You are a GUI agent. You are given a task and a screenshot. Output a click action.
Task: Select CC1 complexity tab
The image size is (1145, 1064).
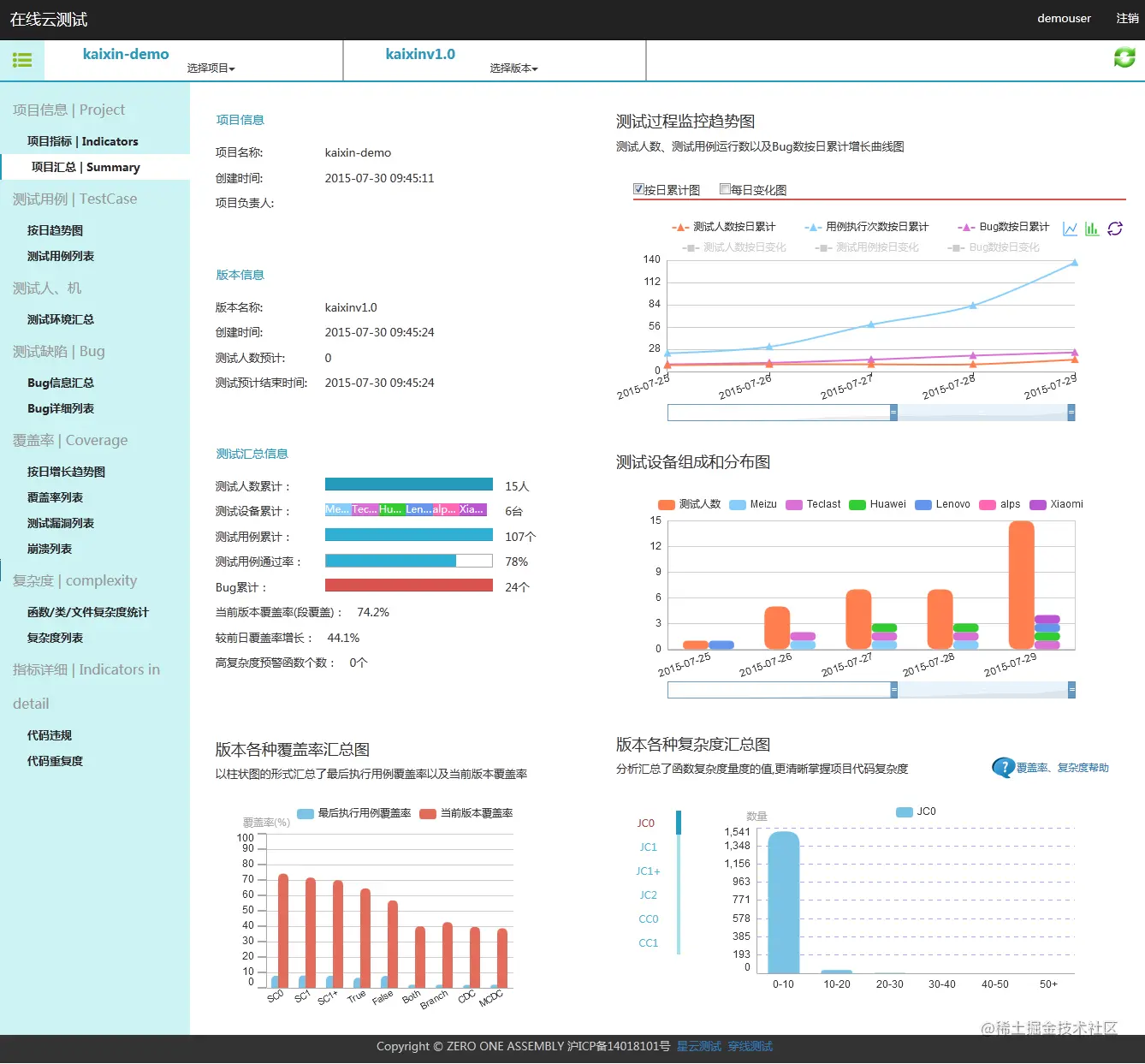(649, 943)
